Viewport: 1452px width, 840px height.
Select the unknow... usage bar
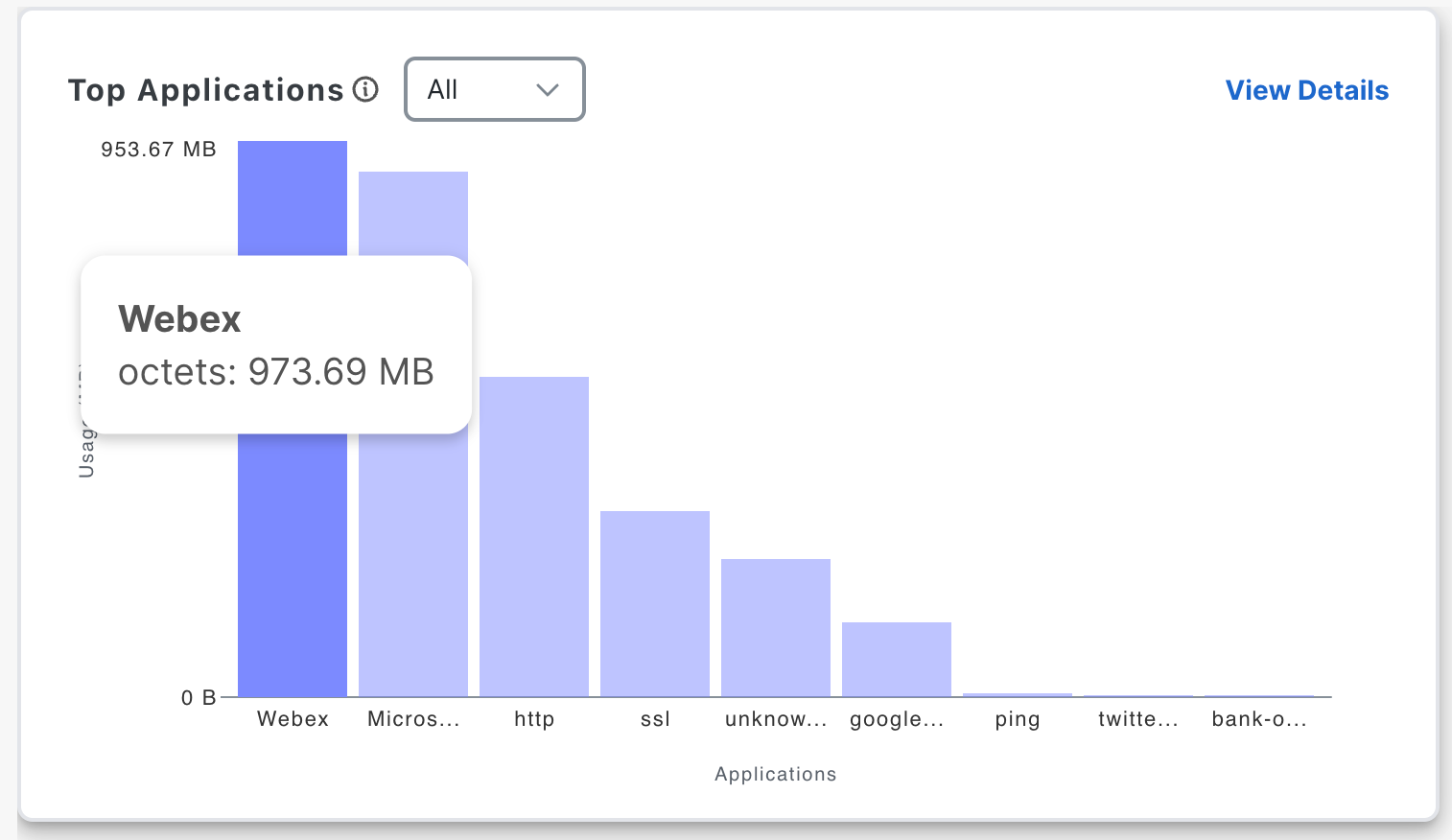pyautogui.click(x=776, y=628)
